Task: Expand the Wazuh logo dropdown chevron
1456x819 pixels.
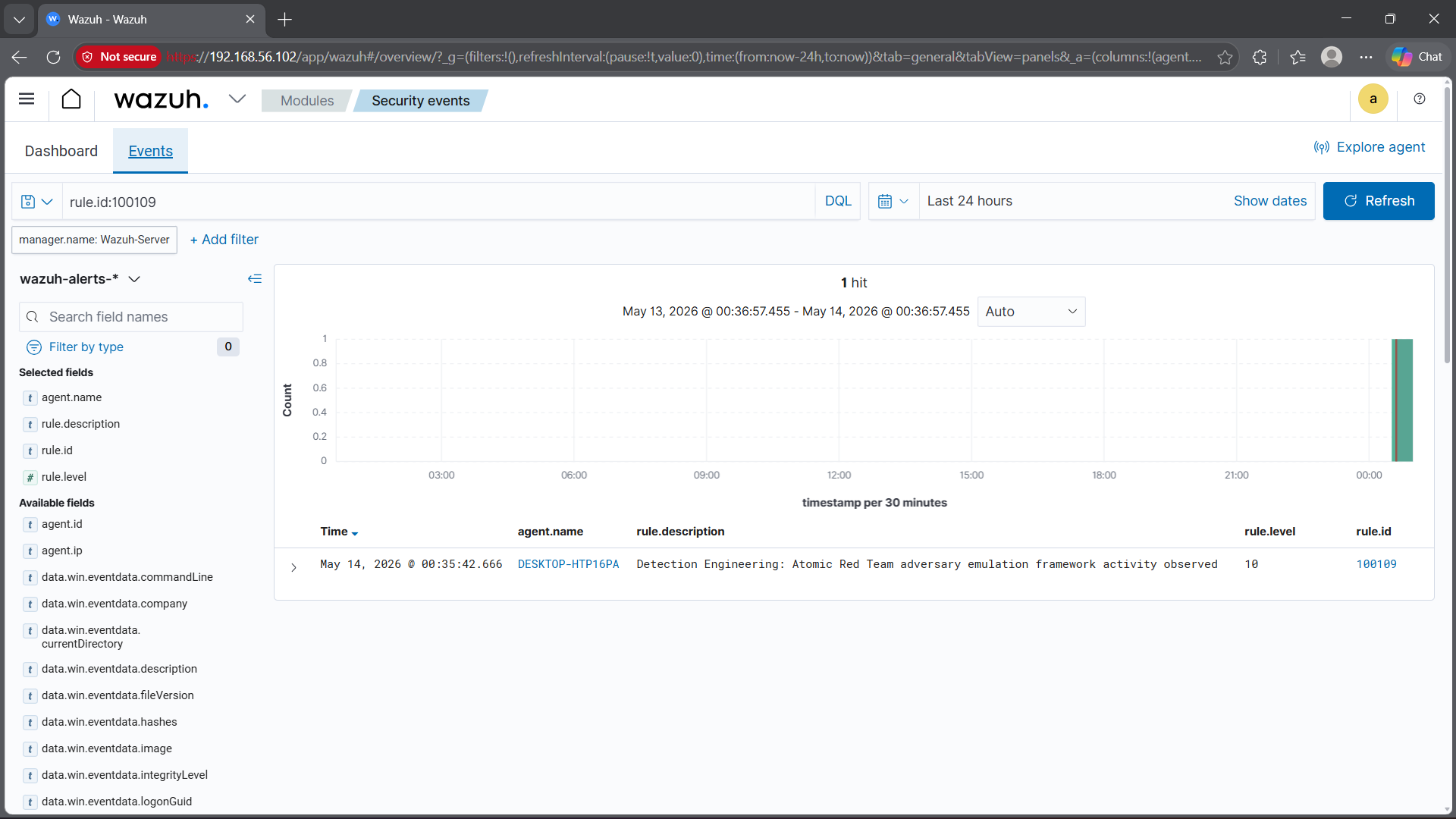Action: pyautogui.click(x=237, y=99)
